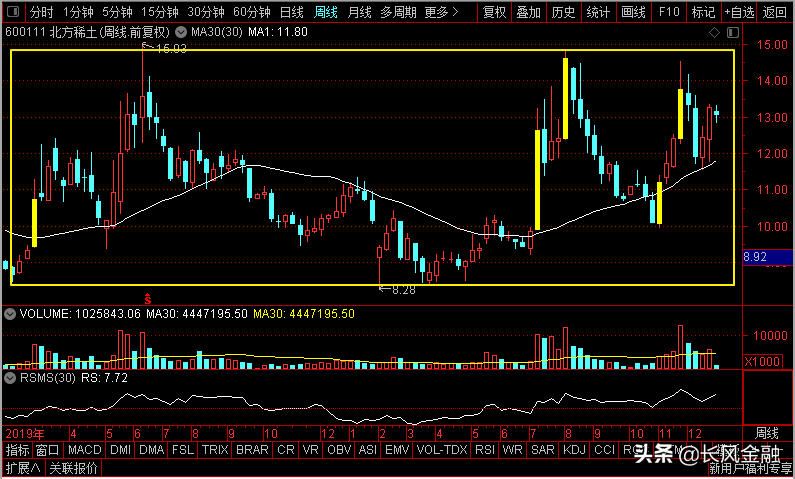Select the 1分钟 timeframe
The image size is (795, 479).
78,12
